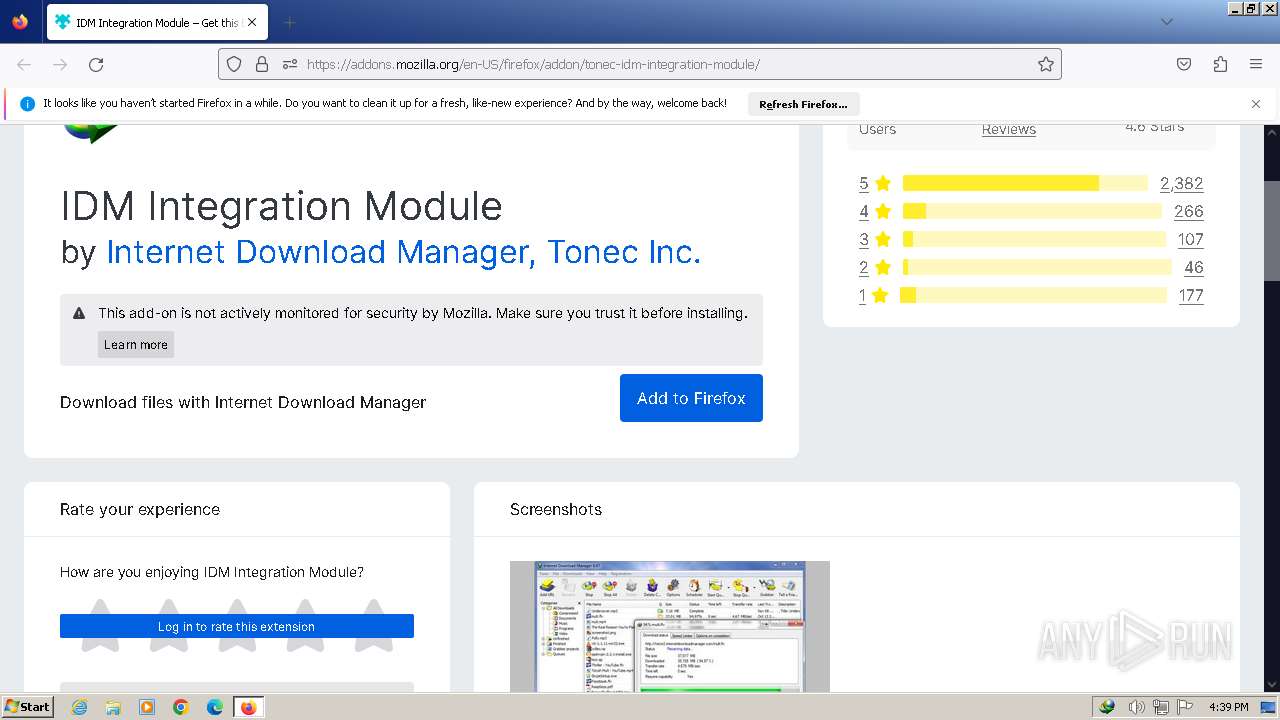This screenshot has height=720, width=1280.
Task: Click the 266 four-star review count
Action: click(x=1189, y=211)
